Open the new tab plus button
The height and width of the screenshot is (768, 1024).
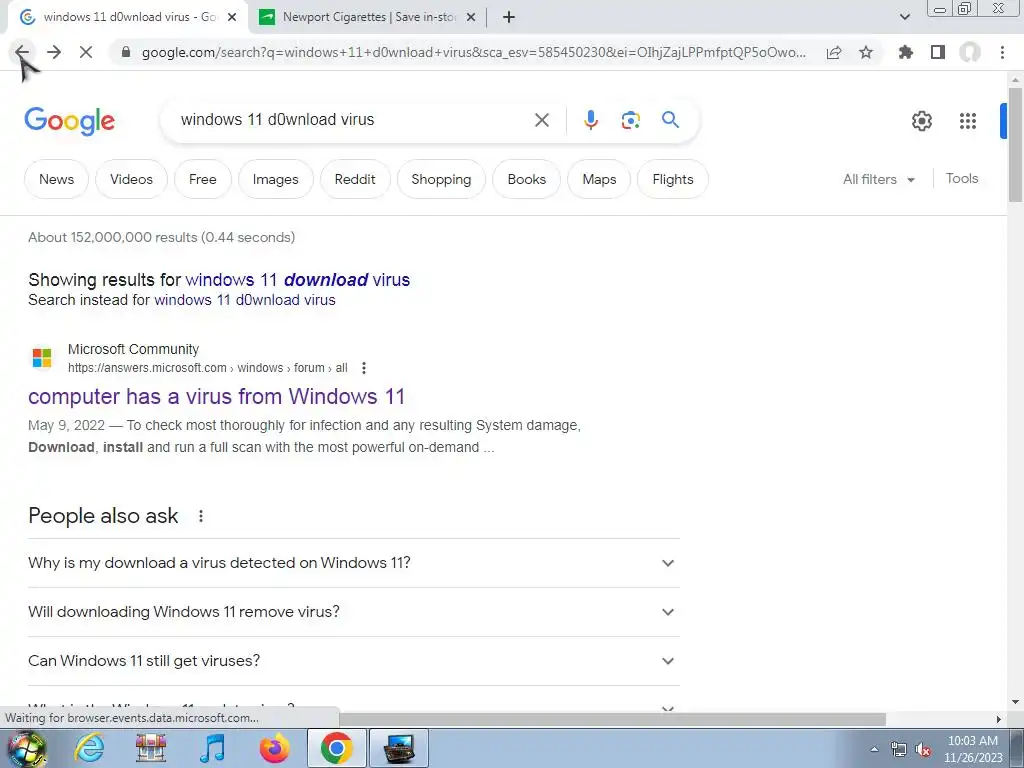pyautogui.click(x=509, y=17)
